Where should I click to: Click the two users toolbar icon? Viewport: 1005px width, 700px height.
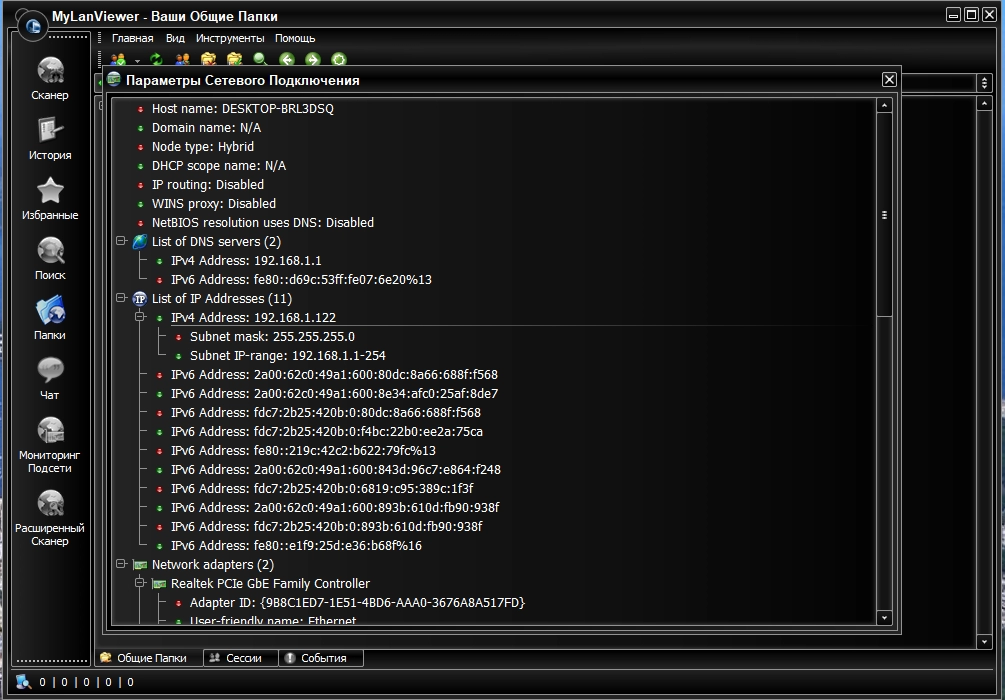click(183, 60)
